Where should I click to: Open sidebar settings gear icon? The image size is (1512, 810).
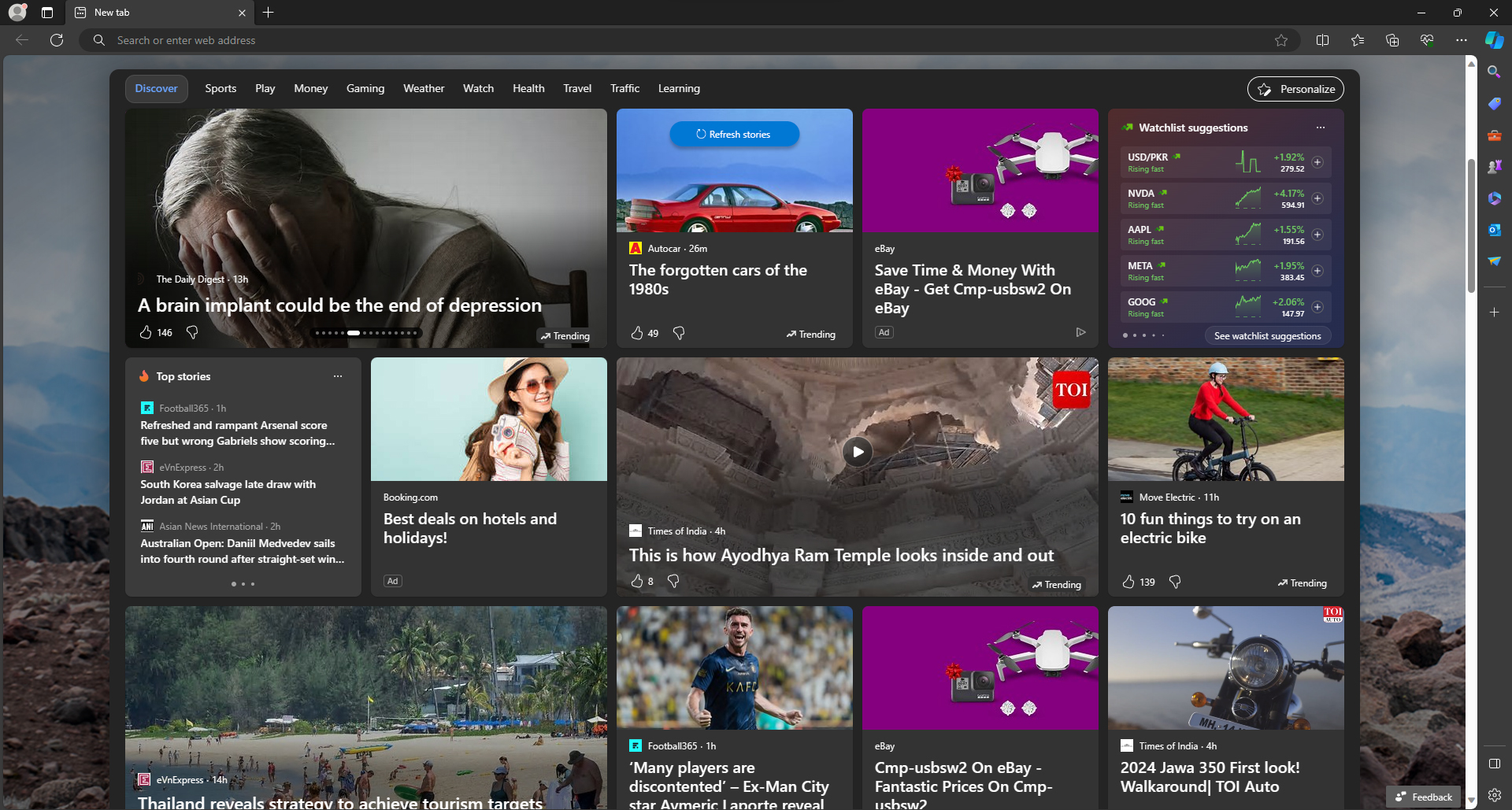(x=1494, y=795)
